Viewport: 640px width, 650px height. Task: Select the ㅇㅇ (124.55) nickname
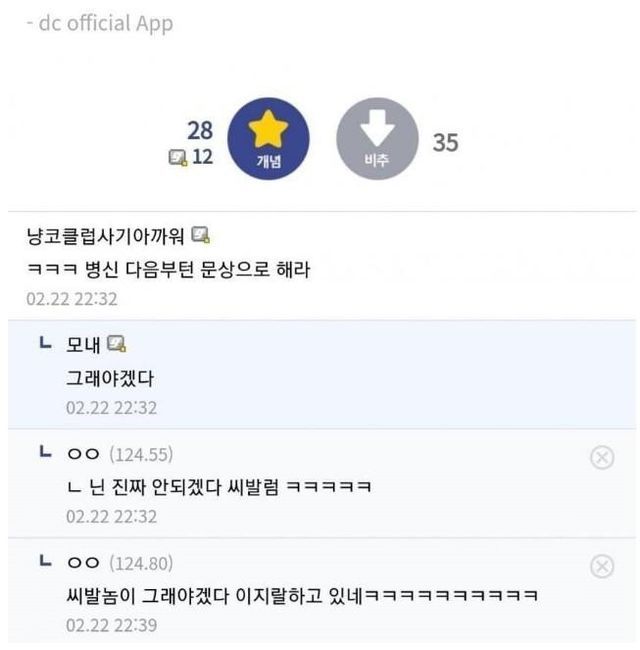(x=83, y=454)
